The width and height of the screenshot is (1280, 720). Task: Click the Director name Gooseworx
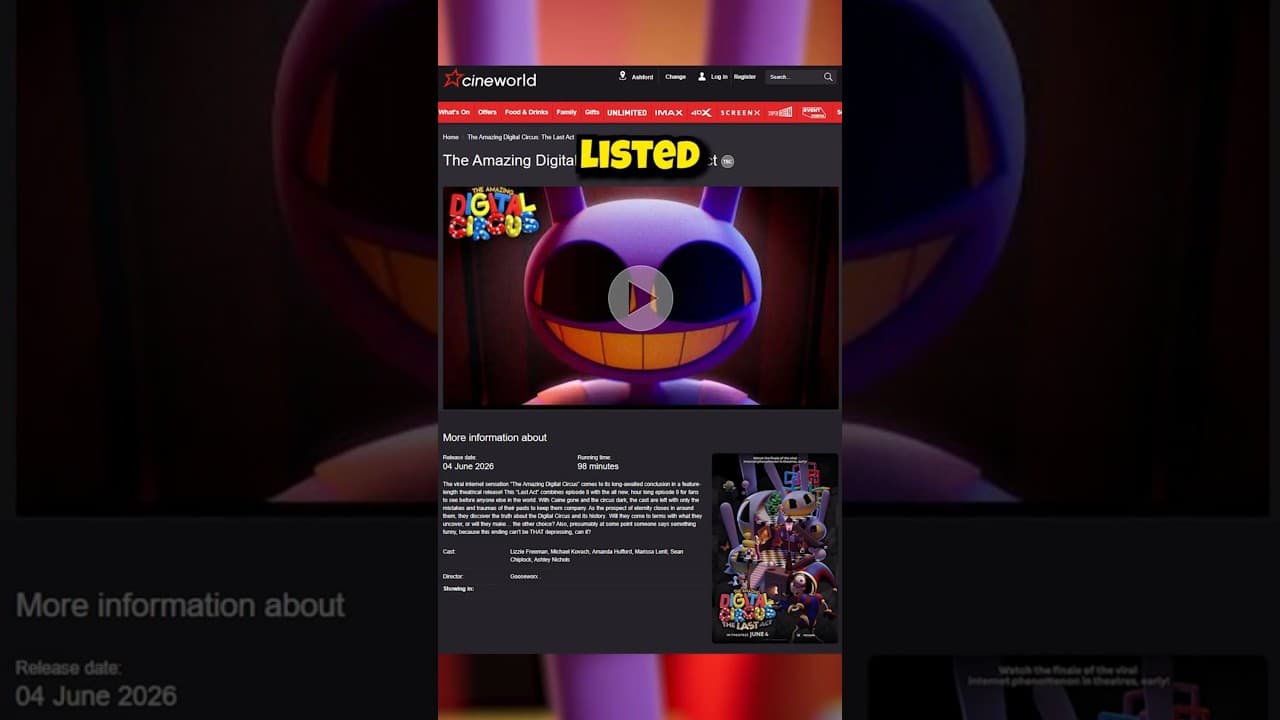[524, 576]
